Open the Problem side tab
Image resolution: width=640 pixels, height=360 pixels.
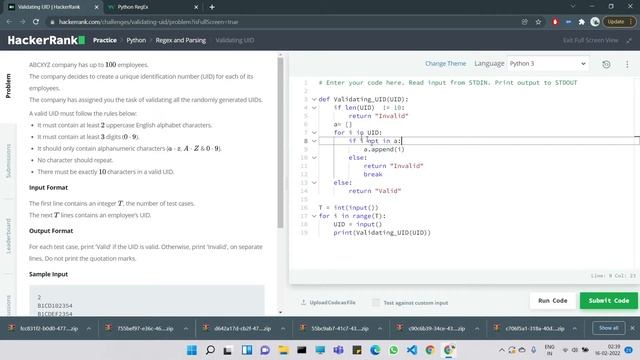pyautogui.click(x=8, y=86)
